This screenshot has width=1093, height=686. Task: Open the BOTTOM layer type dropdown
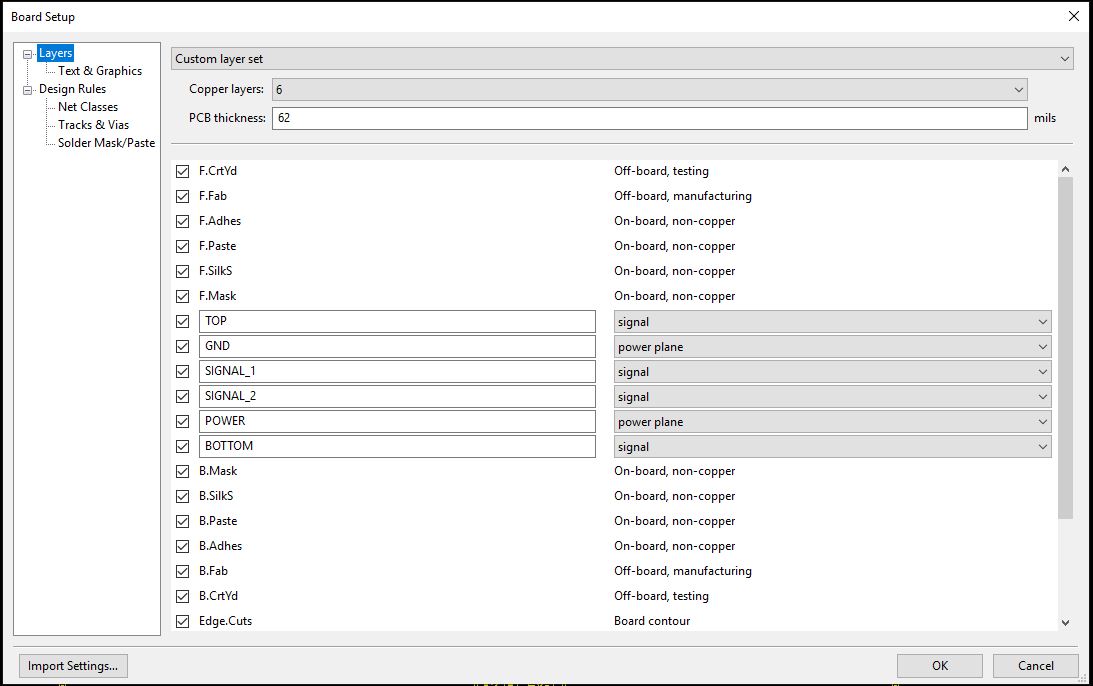click(x=832, y=447)
